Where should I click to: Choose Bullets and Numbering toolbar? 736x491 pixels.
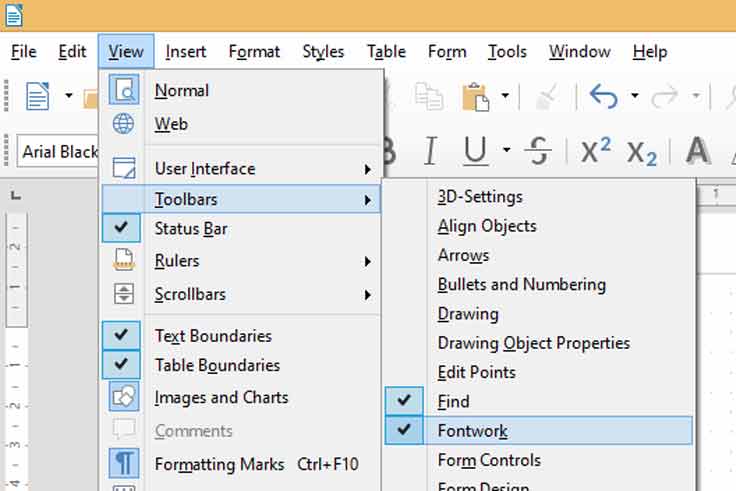(x=521, y=284)
